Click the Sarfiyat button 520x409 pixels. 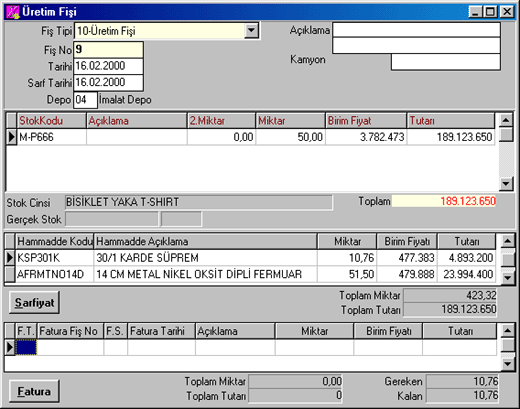tap(34, 303)
